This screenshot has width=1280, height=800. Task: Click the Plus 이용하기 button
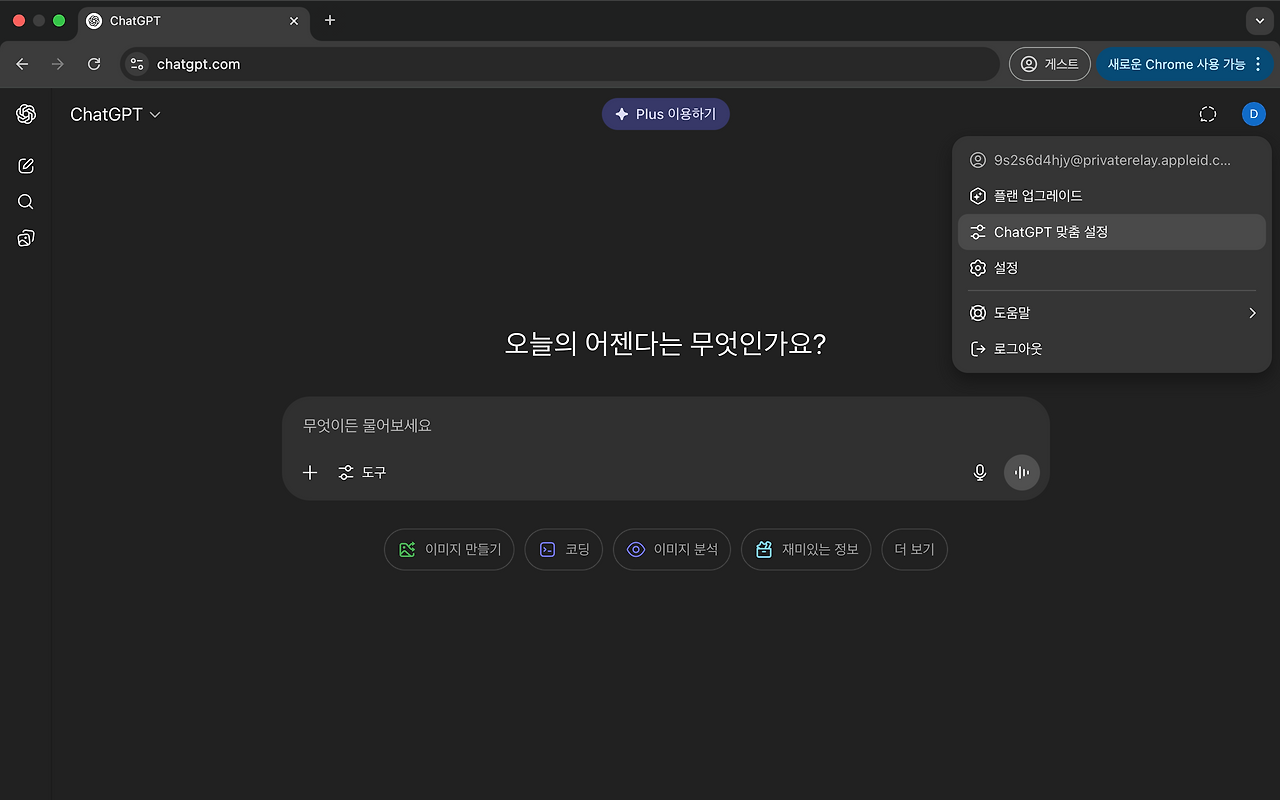click(666, 114)
